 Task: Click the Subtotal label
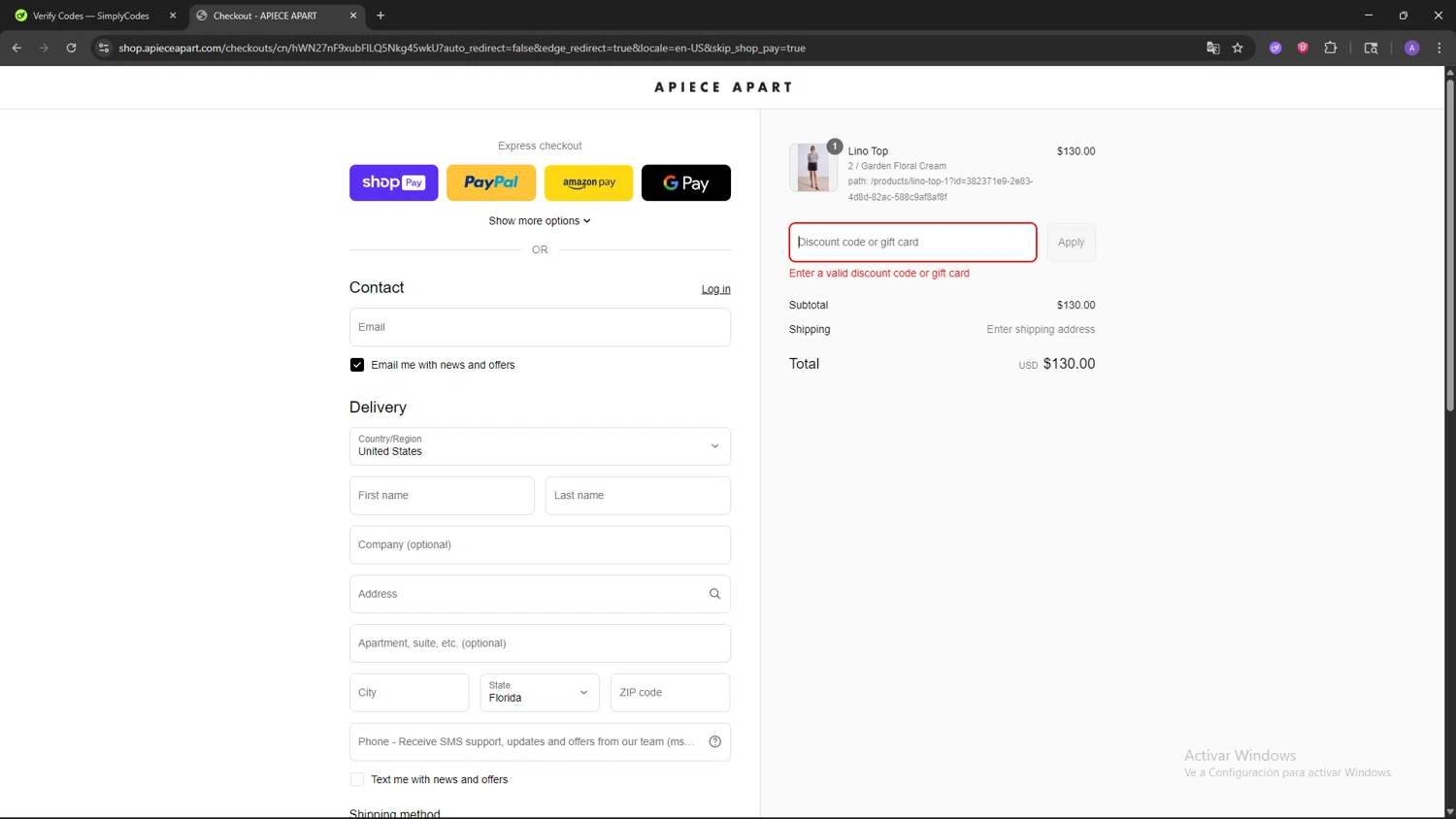click(809, 305)
